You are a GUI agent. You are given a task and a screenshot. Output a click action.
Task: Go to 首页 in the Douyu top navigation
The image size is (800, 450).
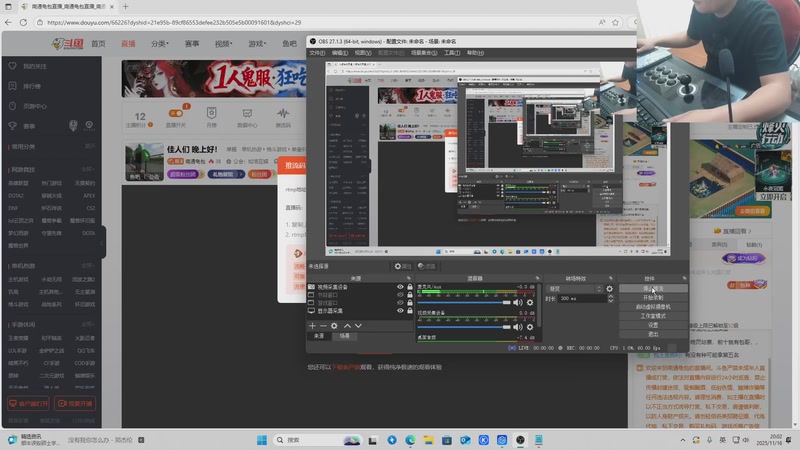tap(98, 44)
